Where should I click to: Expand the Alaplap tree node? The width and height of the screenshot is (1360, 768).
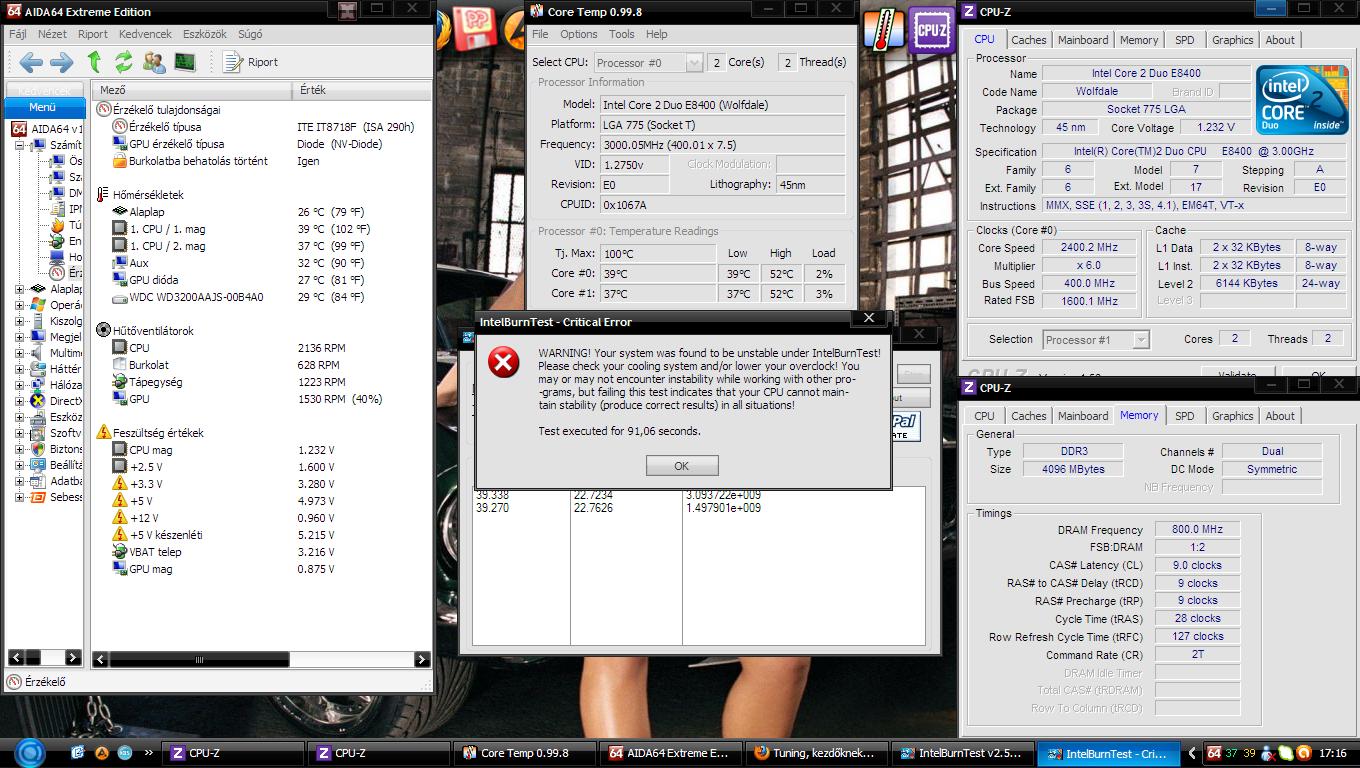[x=19, y=289]
